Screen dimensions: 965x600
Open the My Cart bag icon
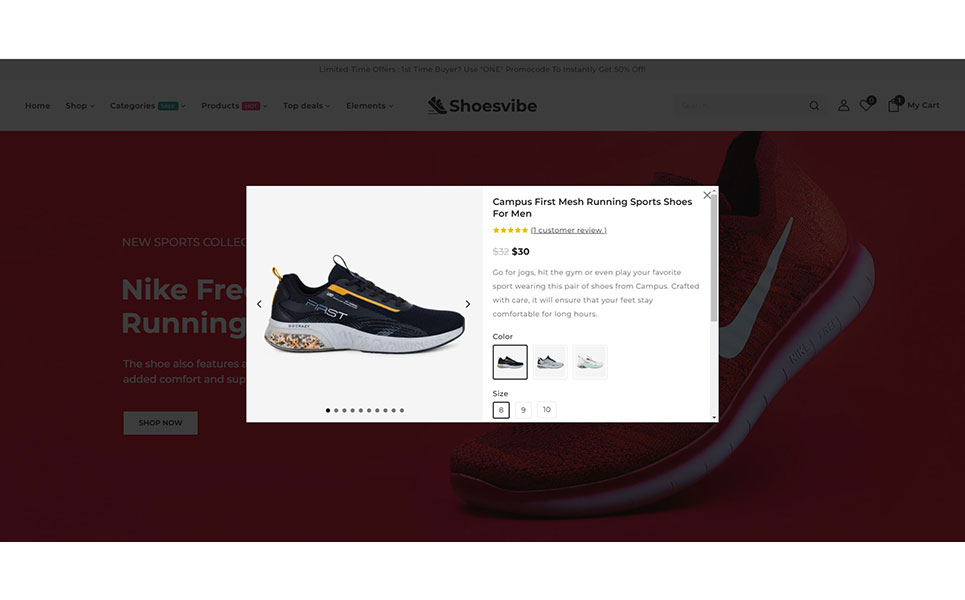893,105
